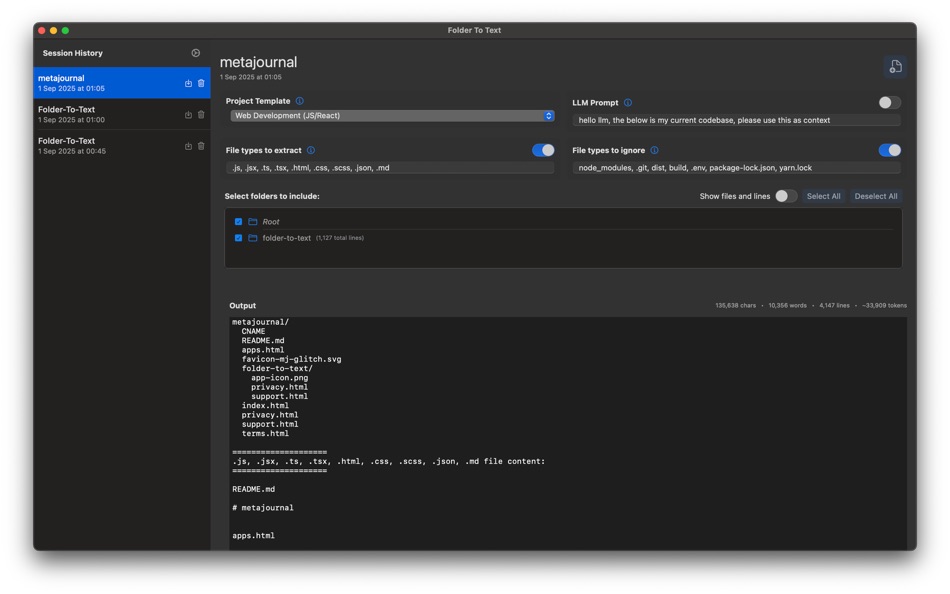Export the Folder-To-Text 01:00 session
The height and width of the screenshot is (594, 950).
pyautogui.click(x=188, y=115)
